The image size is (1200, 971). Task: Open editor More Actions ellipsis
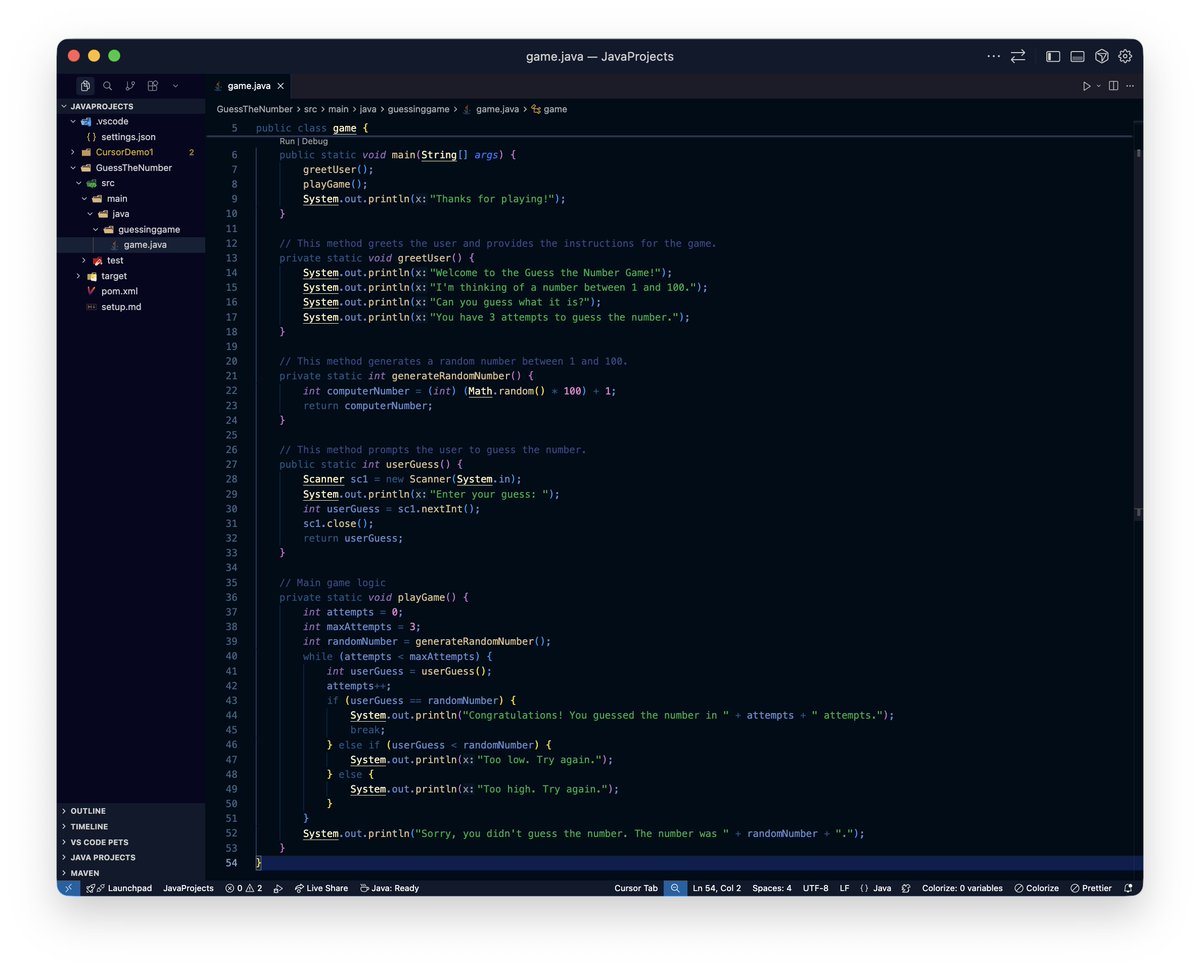point(1130,86)
